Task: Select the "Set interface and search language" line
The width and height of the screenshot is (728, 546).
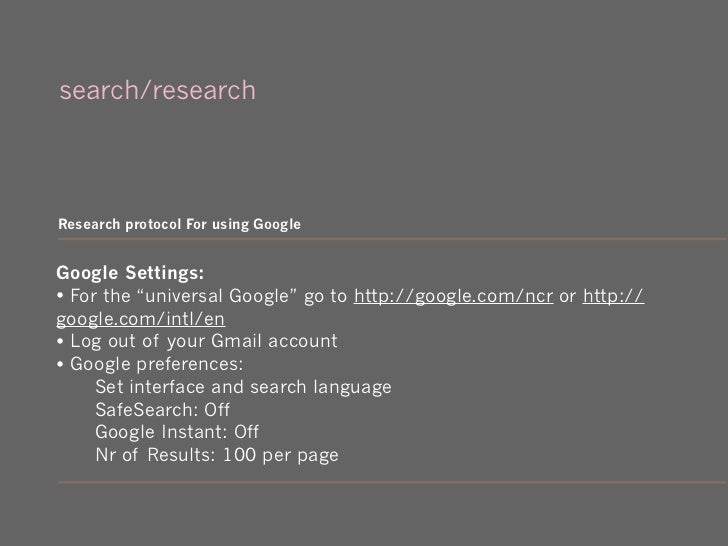Action: [243, 387]
